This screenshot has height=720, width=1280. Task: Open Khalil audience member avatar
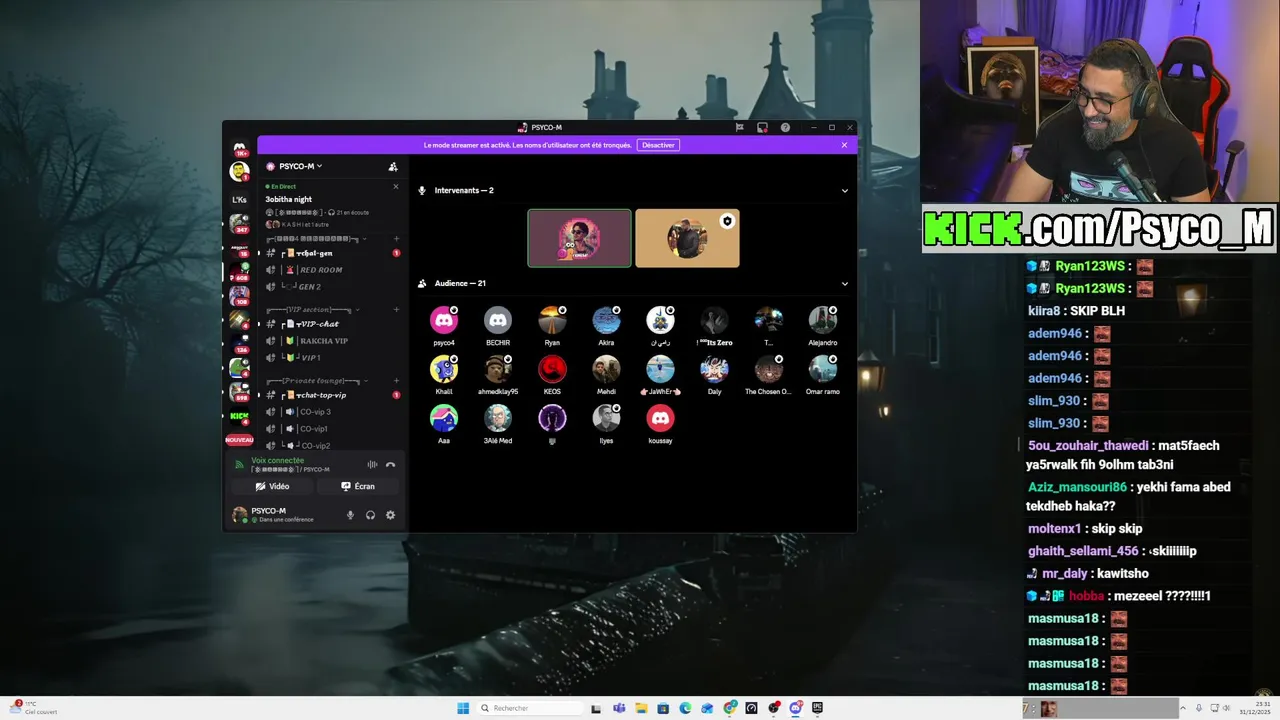coord(444,369)
